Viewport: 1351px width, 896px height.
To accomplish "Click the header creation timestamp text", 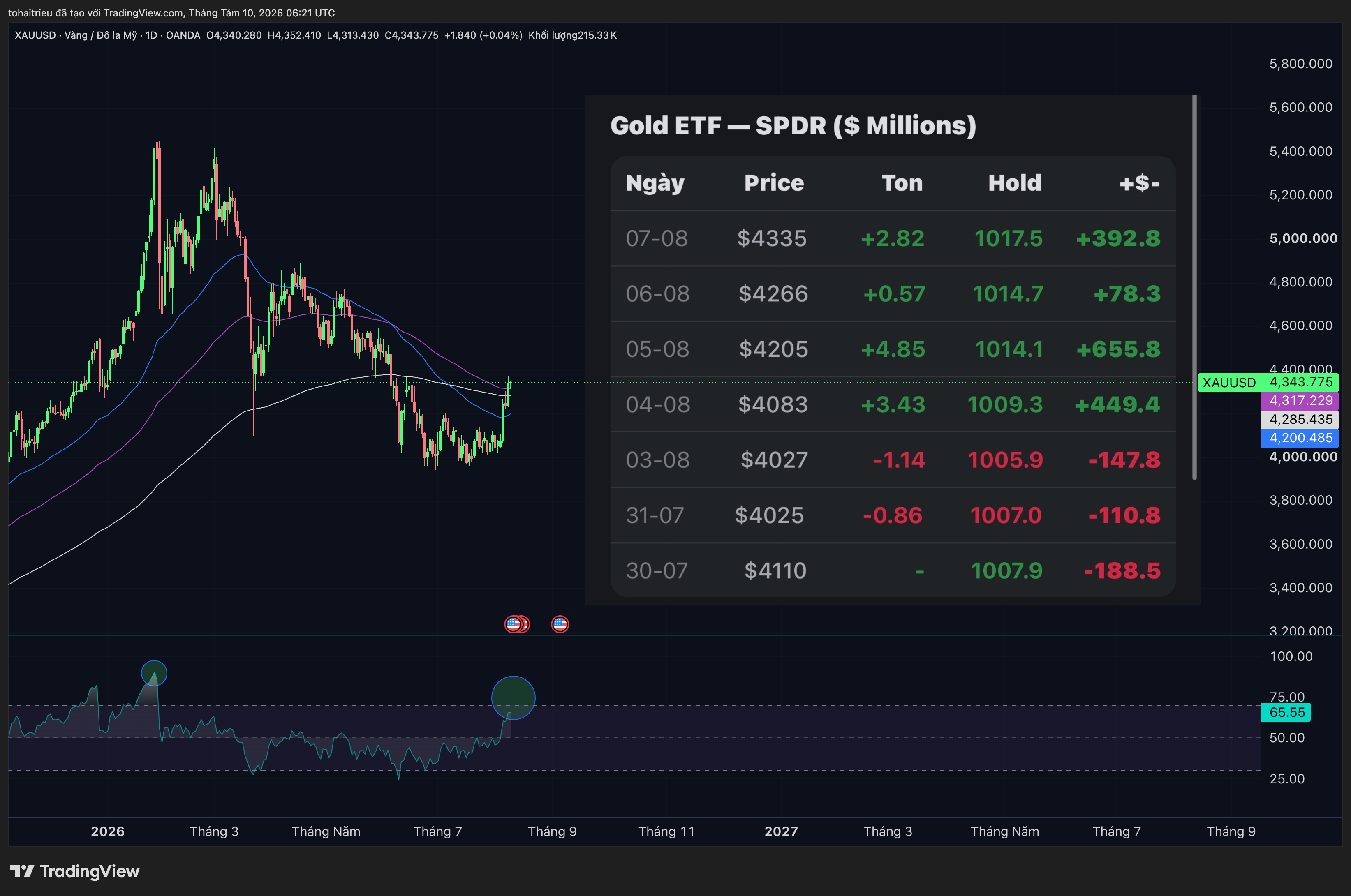I will [171, 13].
